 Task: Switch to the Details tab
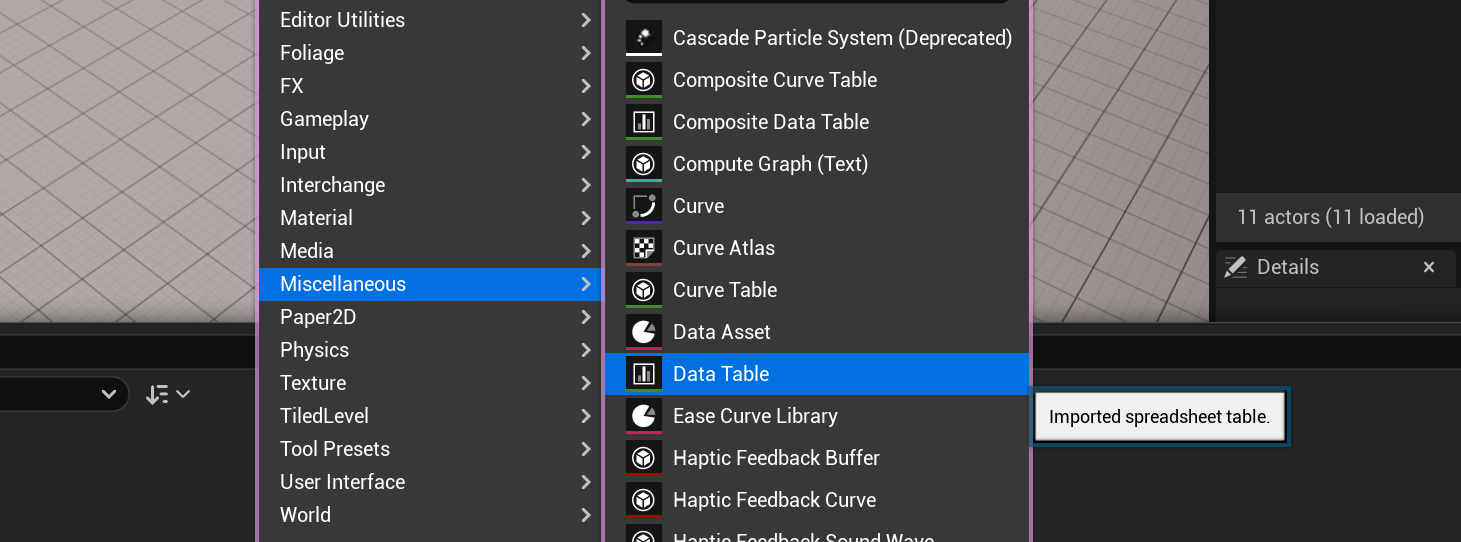(1287, 267)
